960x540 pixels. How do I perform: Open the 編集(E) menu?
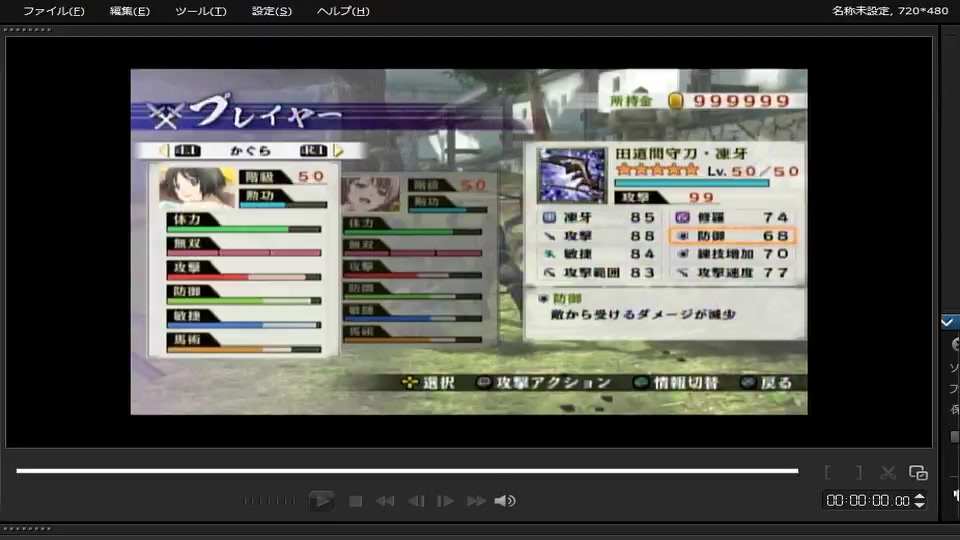click(129, 11)
